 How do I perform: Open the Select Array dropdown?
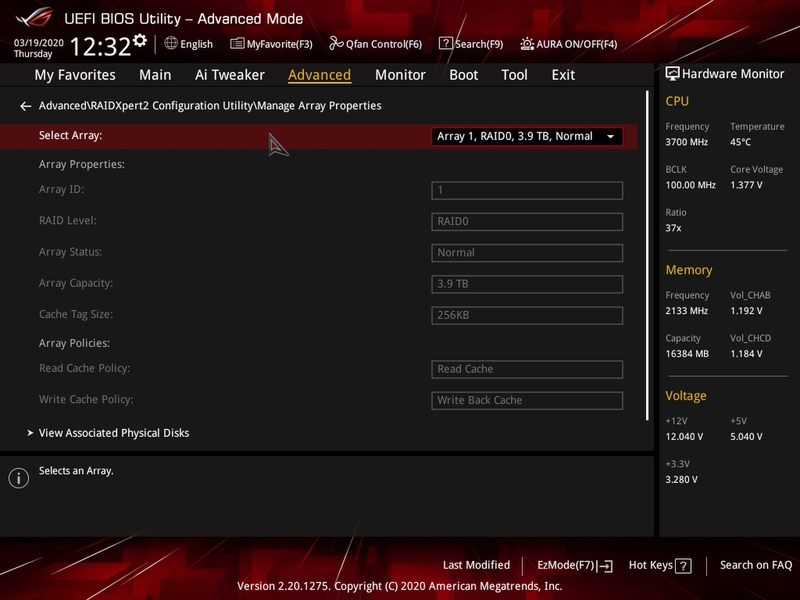[527, 137]
